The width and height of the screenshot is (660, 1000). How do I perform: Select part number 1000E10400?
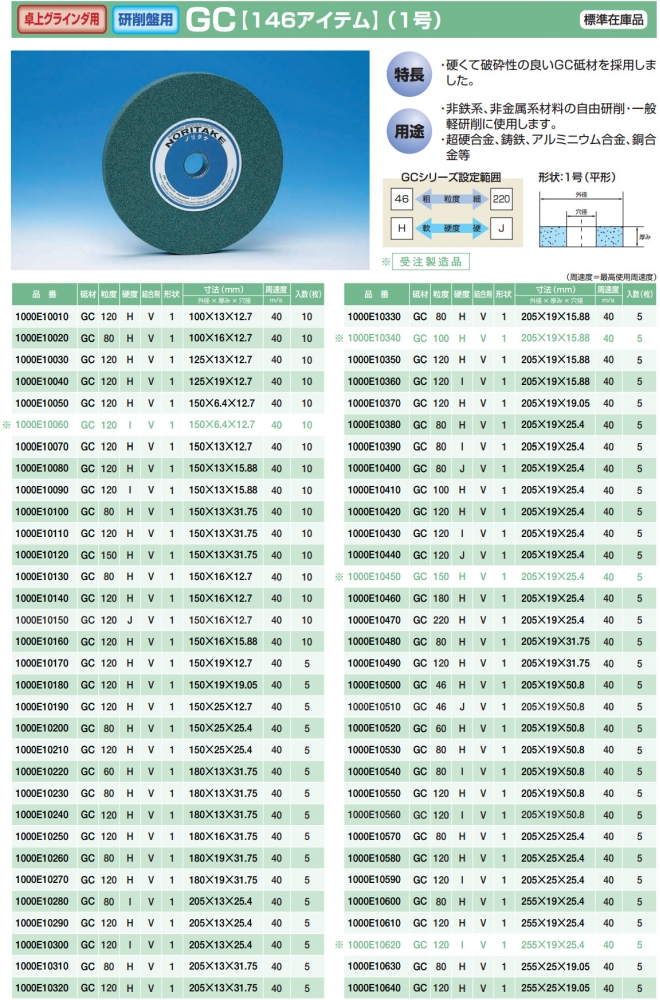click(374, 468)
